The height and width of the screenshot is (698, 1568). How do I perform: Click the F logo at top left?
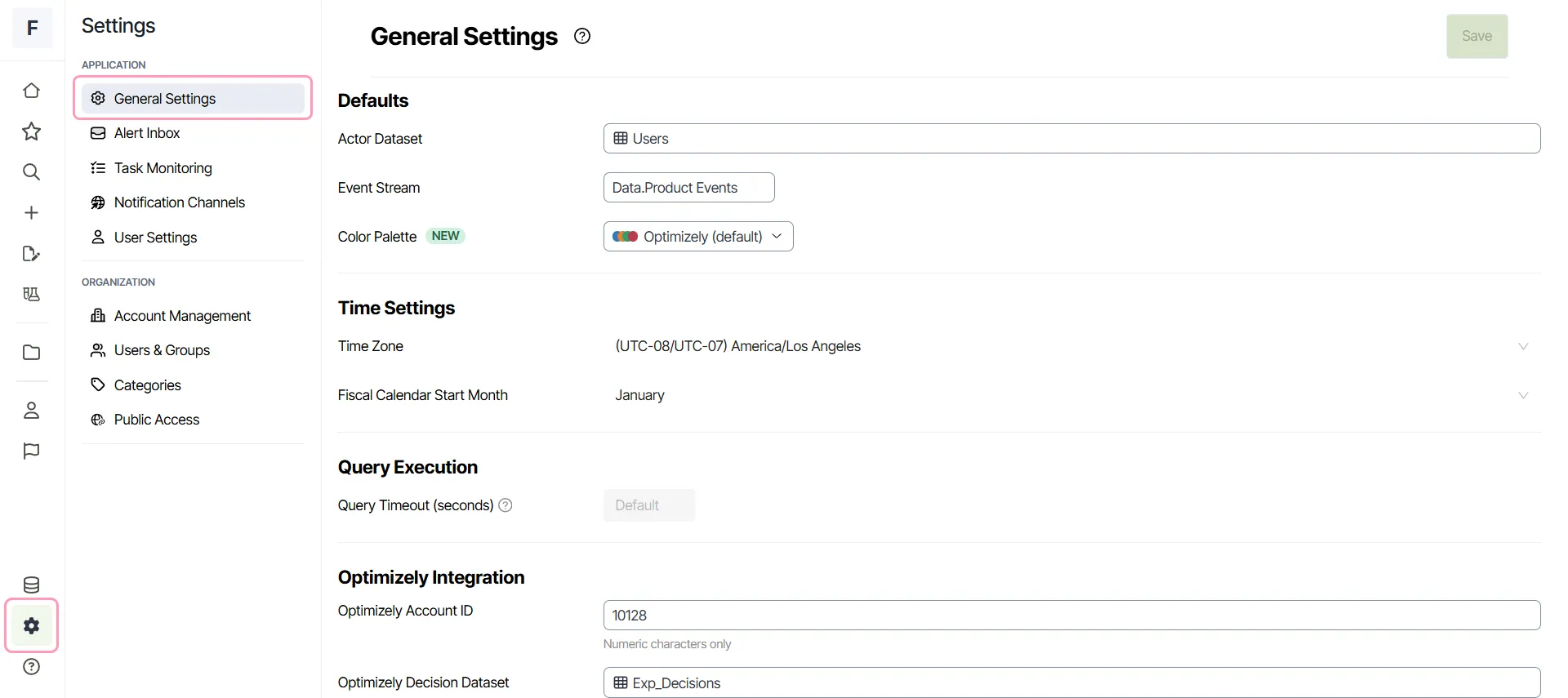tap(32, 28)
